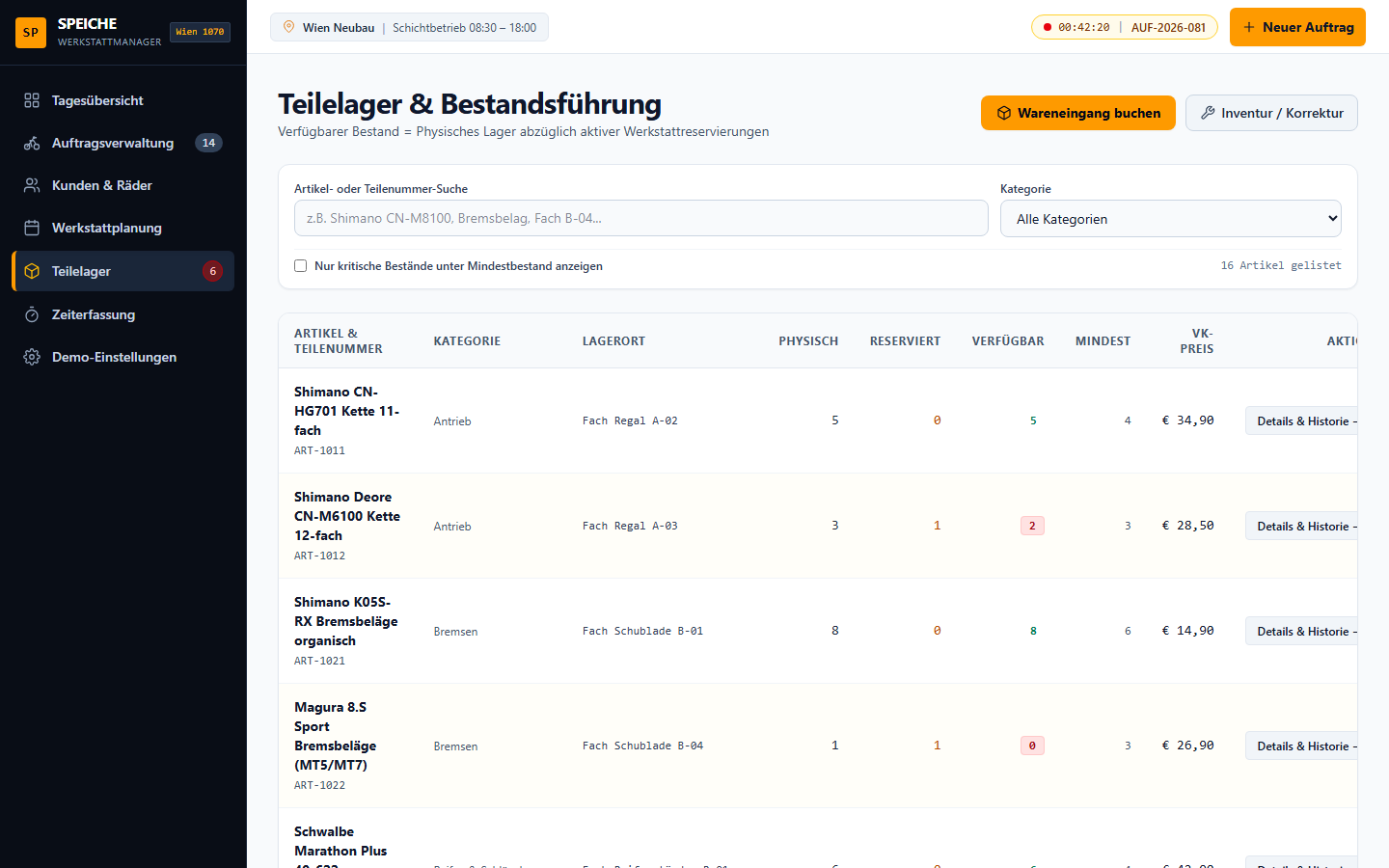This screenshot has height=868, width=1389.
Task: Click the Werkstattplanung calendar icon
Action: click(32, 228)
